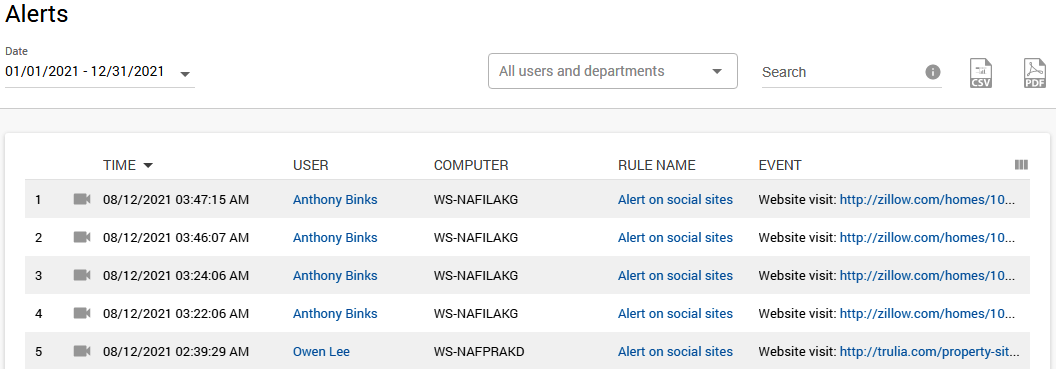
Task: Play video recording for row 3
Action: coord(82,275)
